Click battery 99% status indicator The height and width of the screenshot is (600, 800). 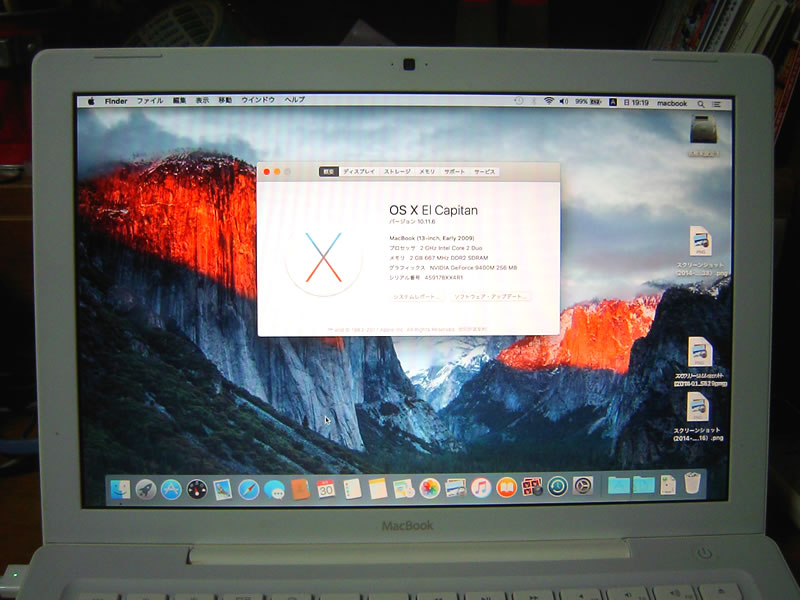pyautogui.click(x=588, y=102)
